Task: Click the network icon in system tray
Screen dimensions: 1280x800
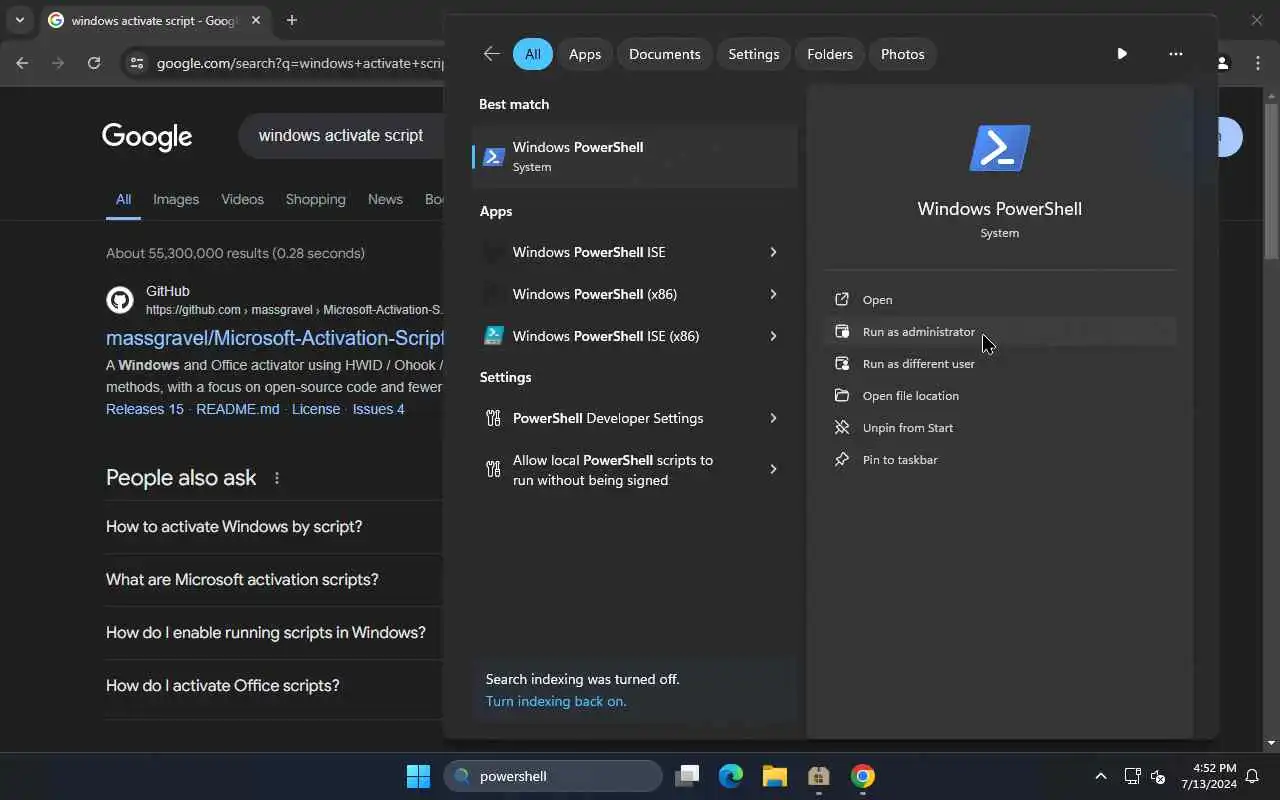Action: (1132, 776)
